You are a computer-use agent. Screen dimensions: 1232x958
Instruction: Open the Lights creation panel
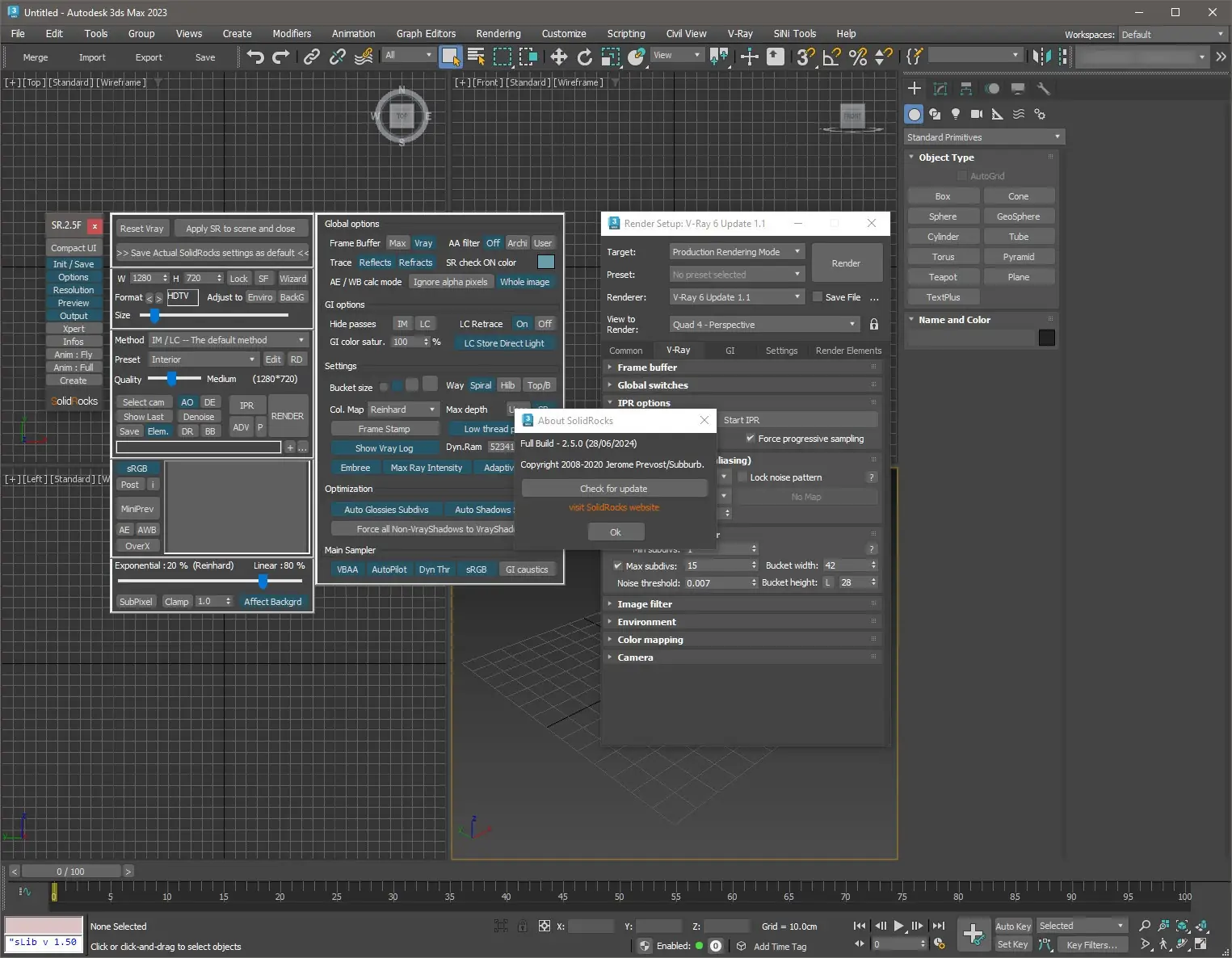click(956, 115)
